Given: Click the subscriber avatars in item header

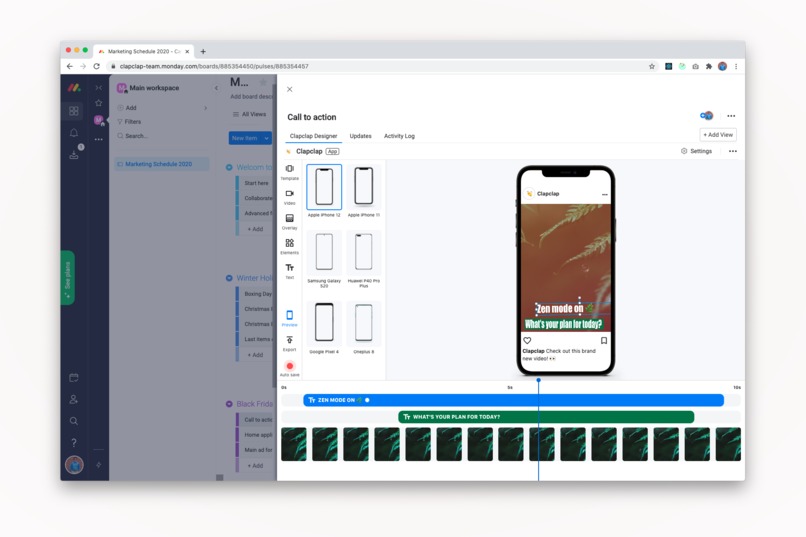Looking at the screenshot, I should click(706, 116).
